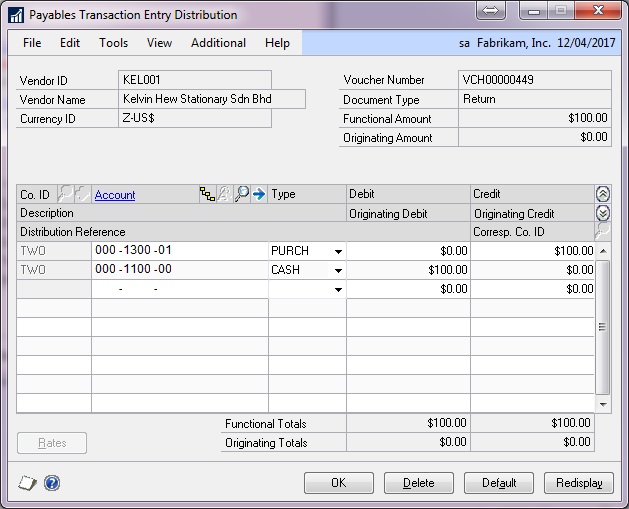Image resolution: width=629 pixels, height=509 pixels.
Task: Open the Help menu
Action: point(277,43)
